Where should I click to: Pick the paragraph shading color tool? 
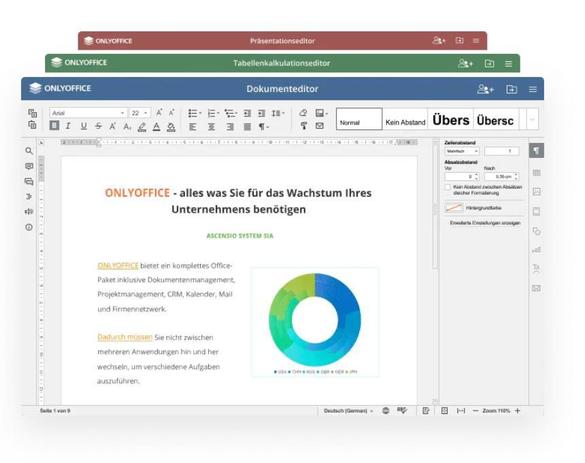pos(171,127)
